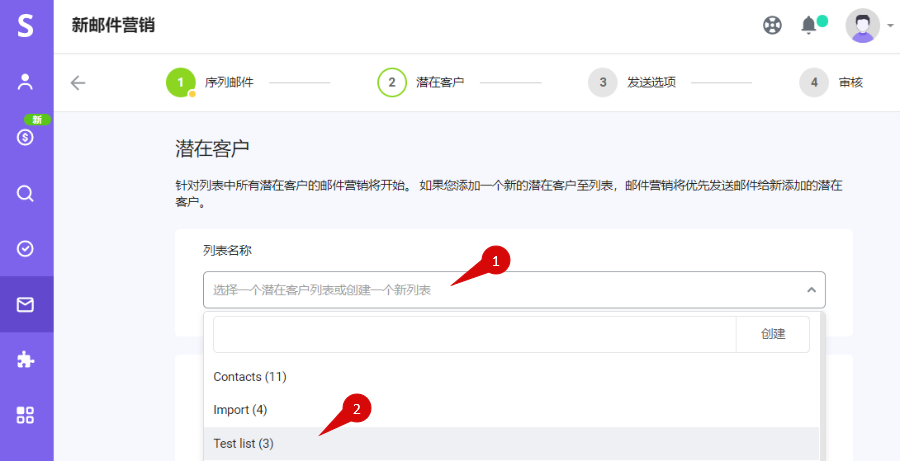Expand the account dropdown arrow beside avatar
Viewport: 900px width, 461px height.
pyautogui.click(x=890, y=26)
